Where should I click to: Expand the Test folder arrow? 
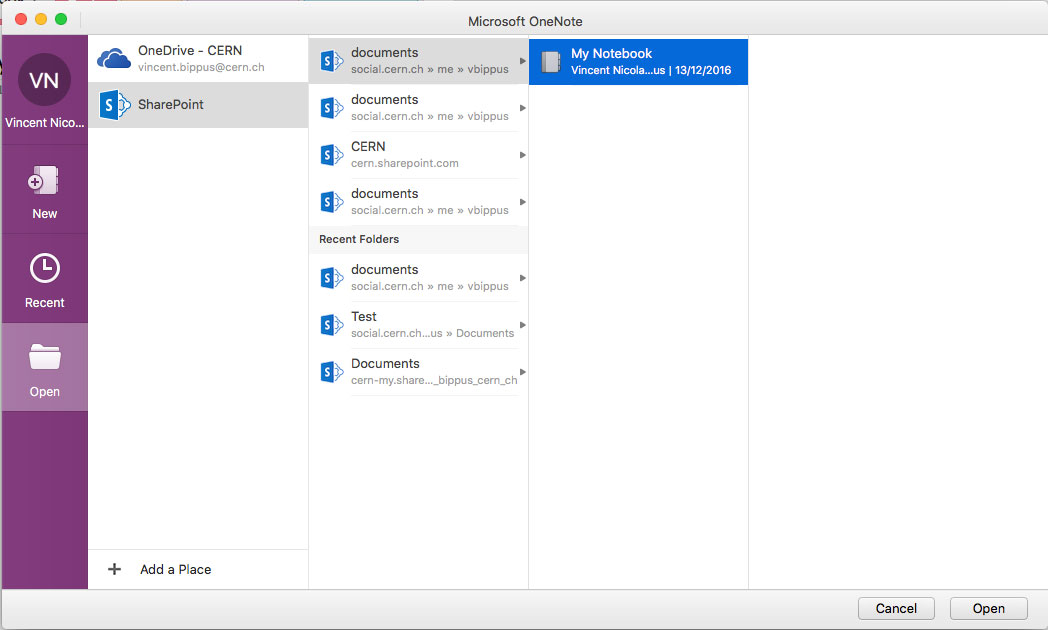523,325
